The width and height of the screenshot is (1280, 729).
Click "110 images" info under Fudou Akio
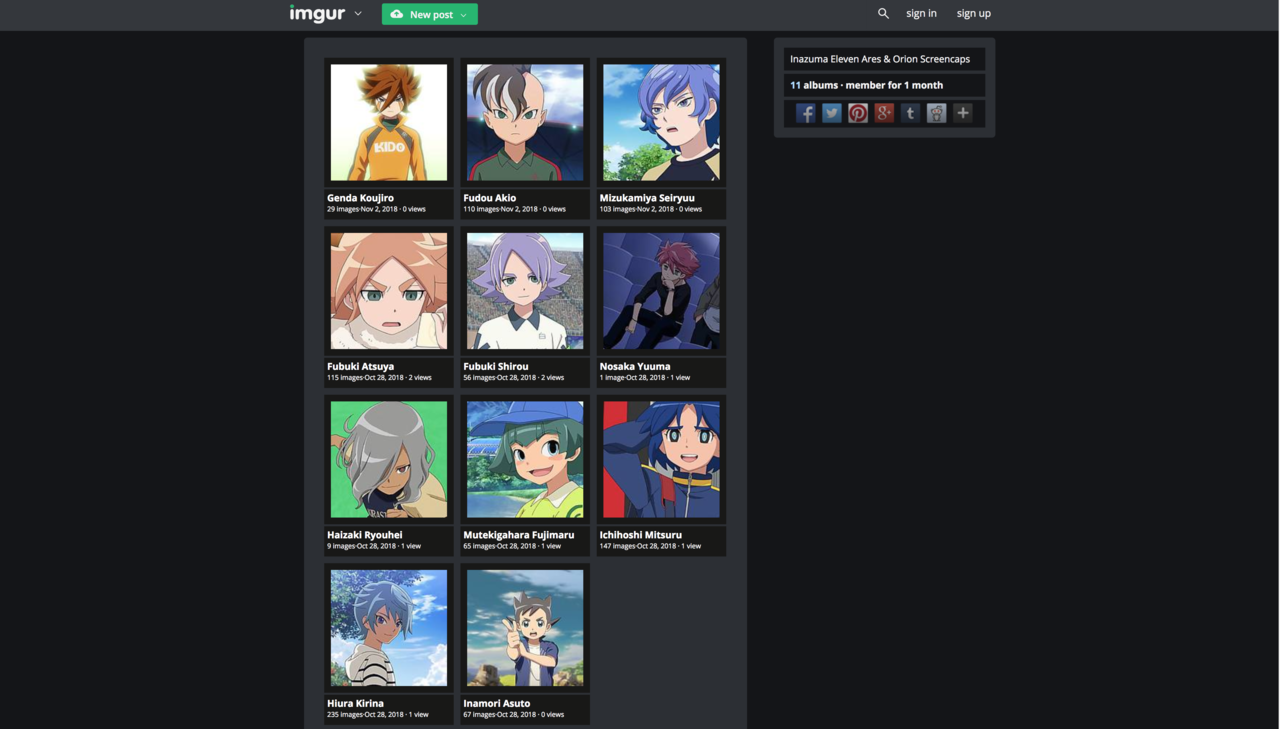pyautogui.click(x=480, y=209)
